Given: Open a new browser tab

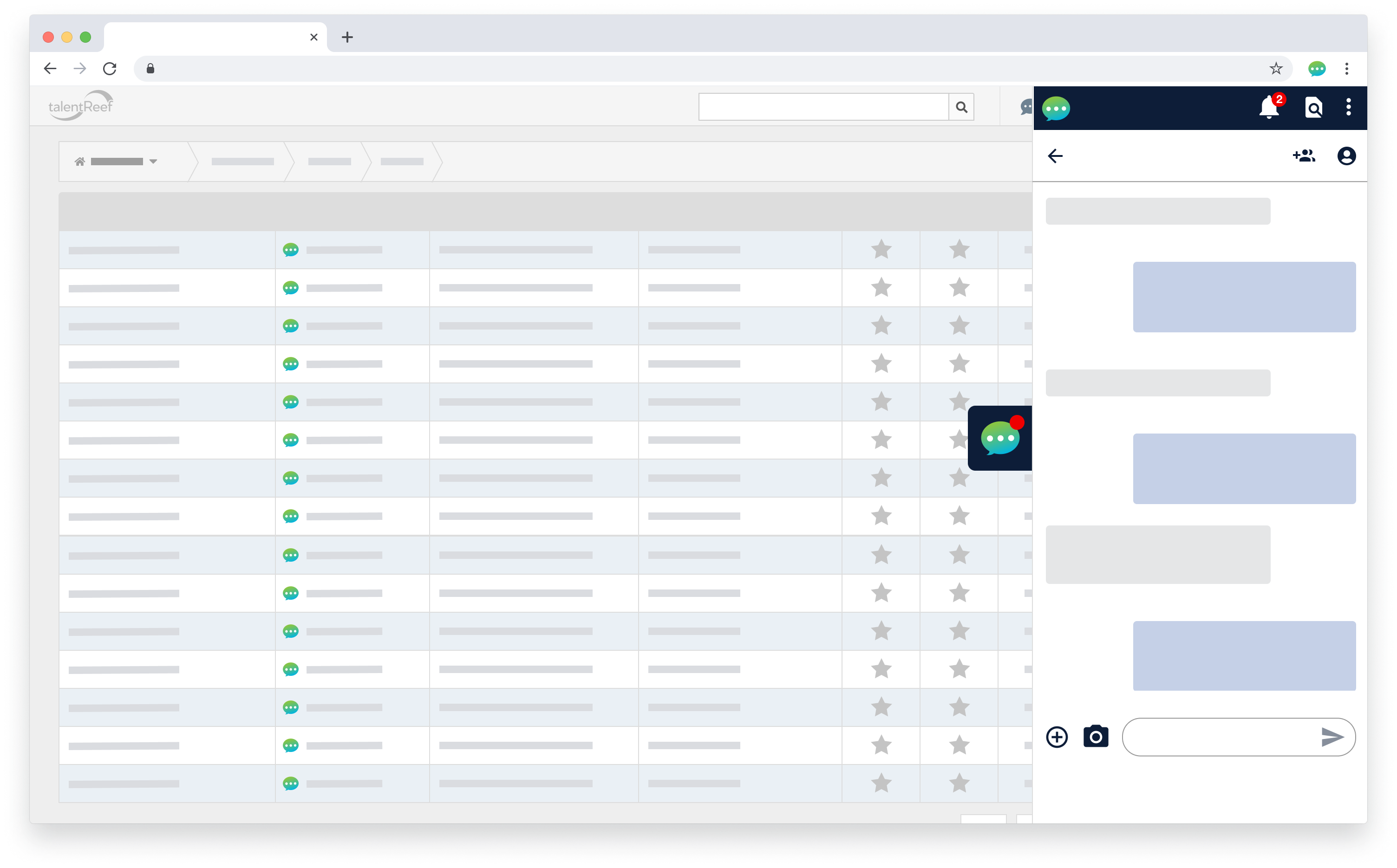Looking at the screenshot, I should (347, 37).
